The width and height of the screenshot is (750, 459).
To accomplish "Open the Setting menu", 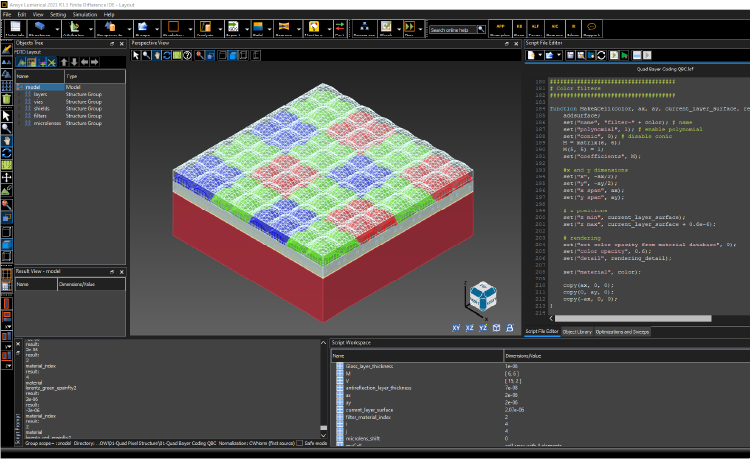I will pos(58,14).
